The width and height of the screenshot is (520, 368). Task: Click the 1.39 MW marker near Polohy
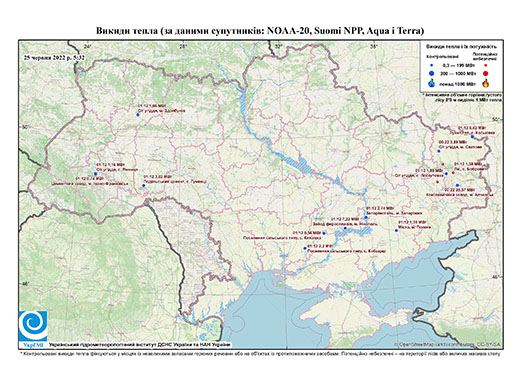396,230
